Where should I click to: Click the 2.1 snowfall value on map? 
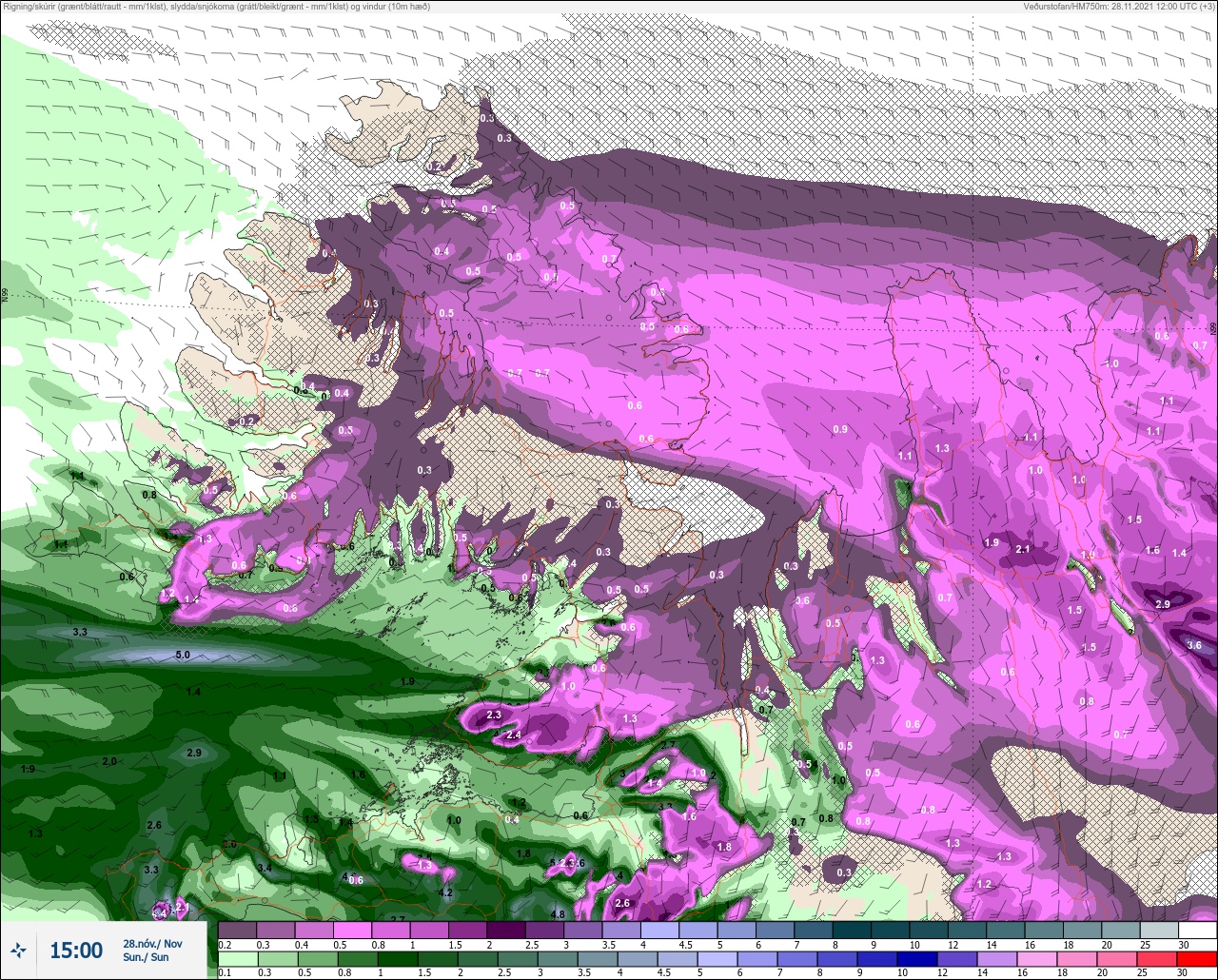pyautogui.click(x=1023, y=549)
